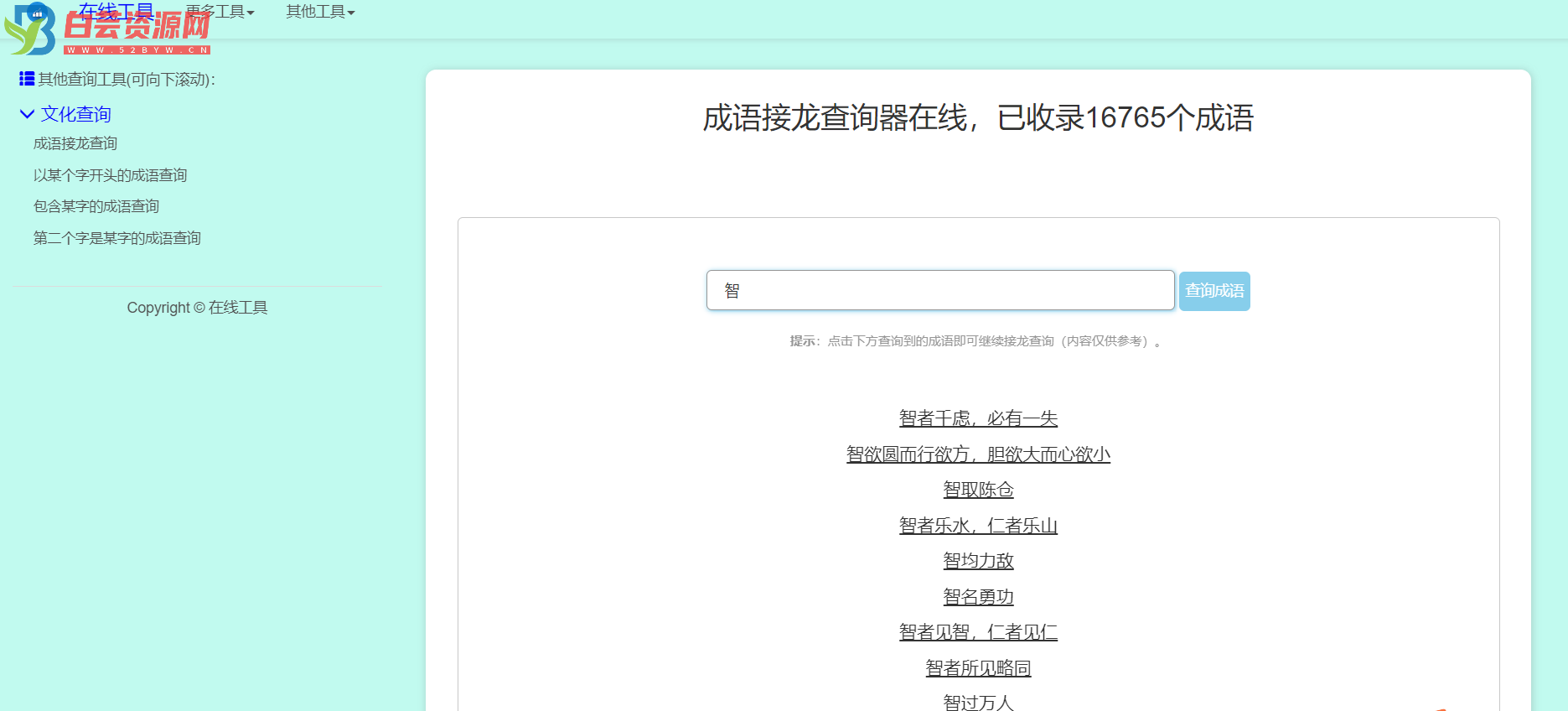Open idiom 智者千虑，必有一失

click(978, 418)
